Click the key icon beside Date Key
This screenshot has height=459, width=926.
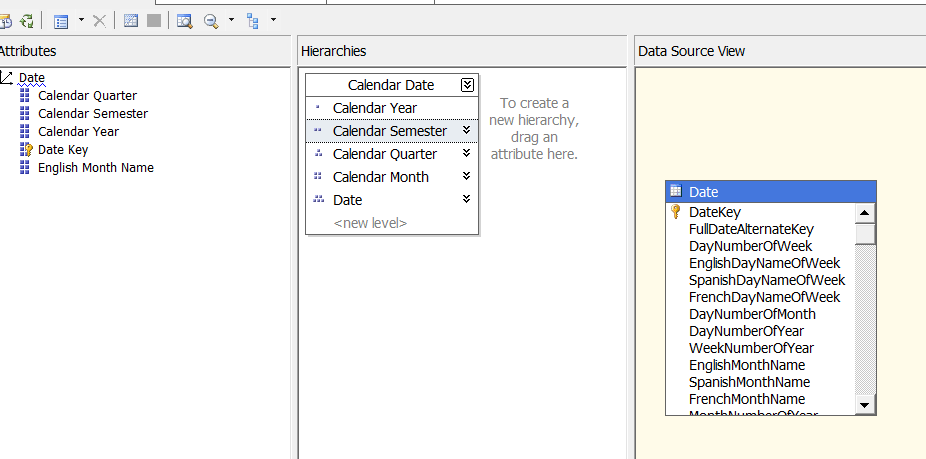pyautogui.click(x=25, y=149)
